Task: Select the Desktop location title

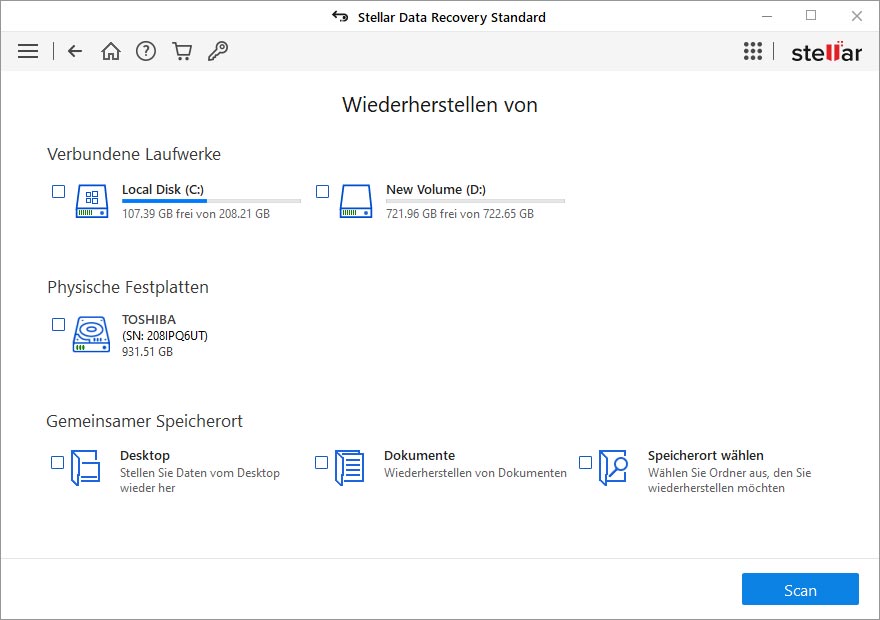Action: (x=145, y=456)
